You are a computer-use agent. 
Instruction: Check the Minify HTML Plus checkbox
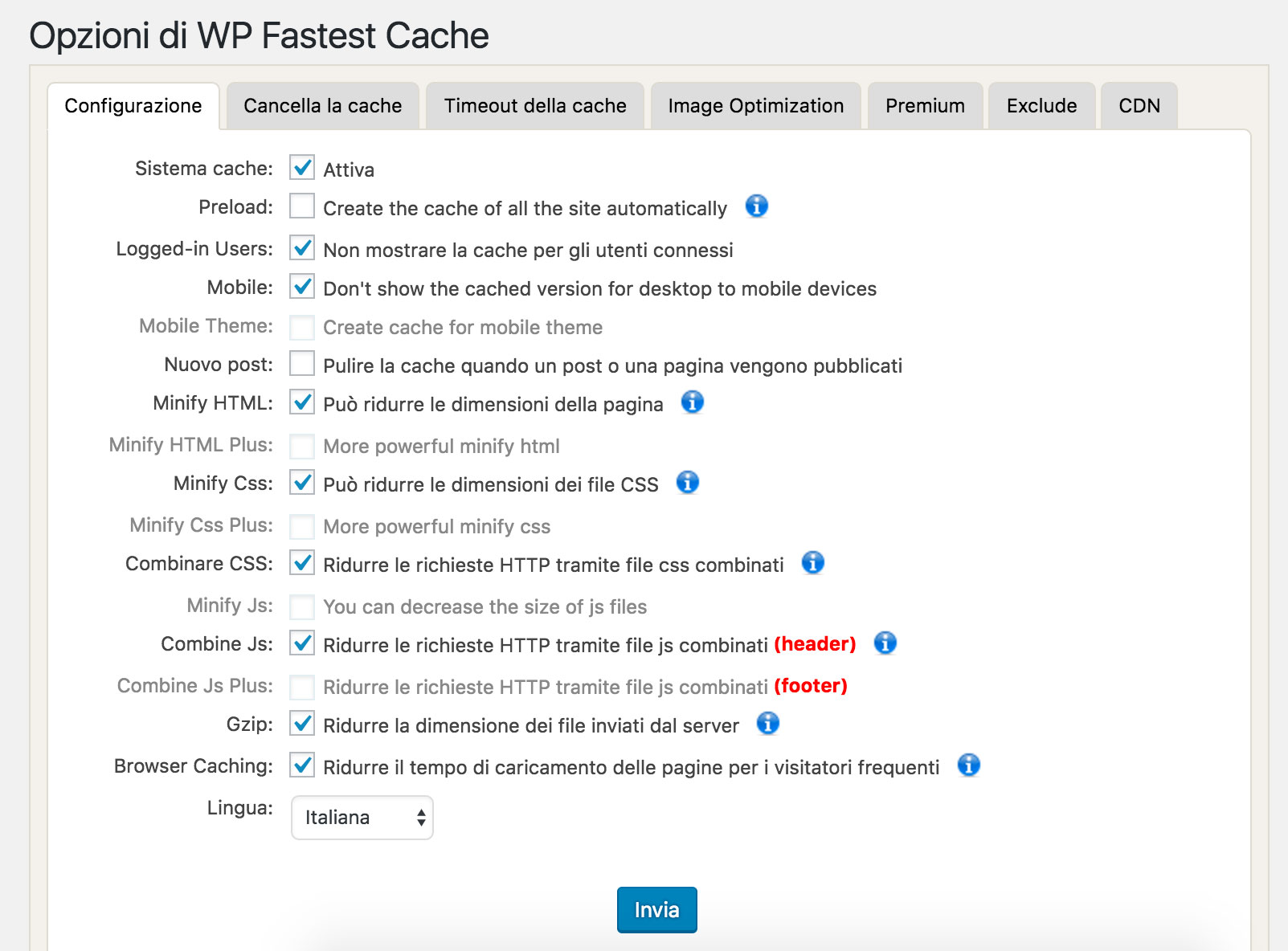pyautogui.click(x=302, y=446)
